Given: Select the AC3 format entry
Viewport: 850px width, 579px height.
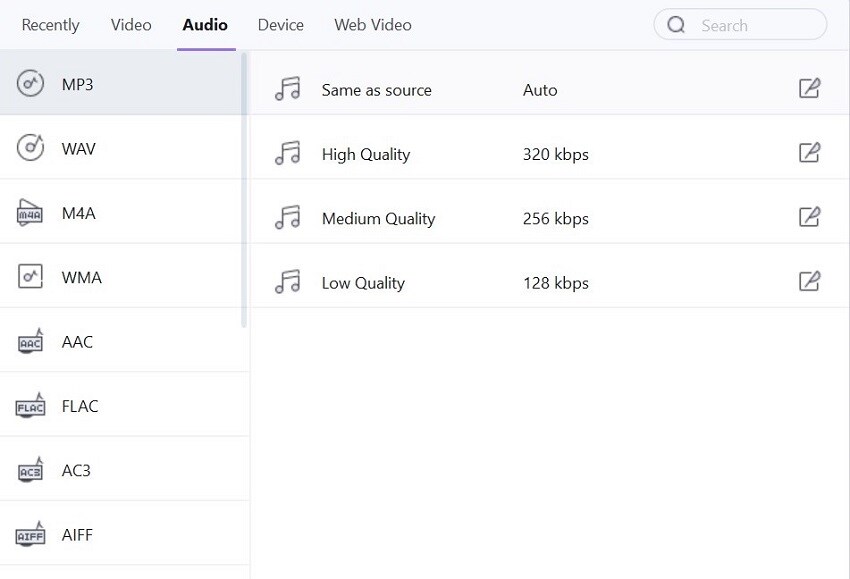Looking at the screenshot, I should tap(76, 470).
